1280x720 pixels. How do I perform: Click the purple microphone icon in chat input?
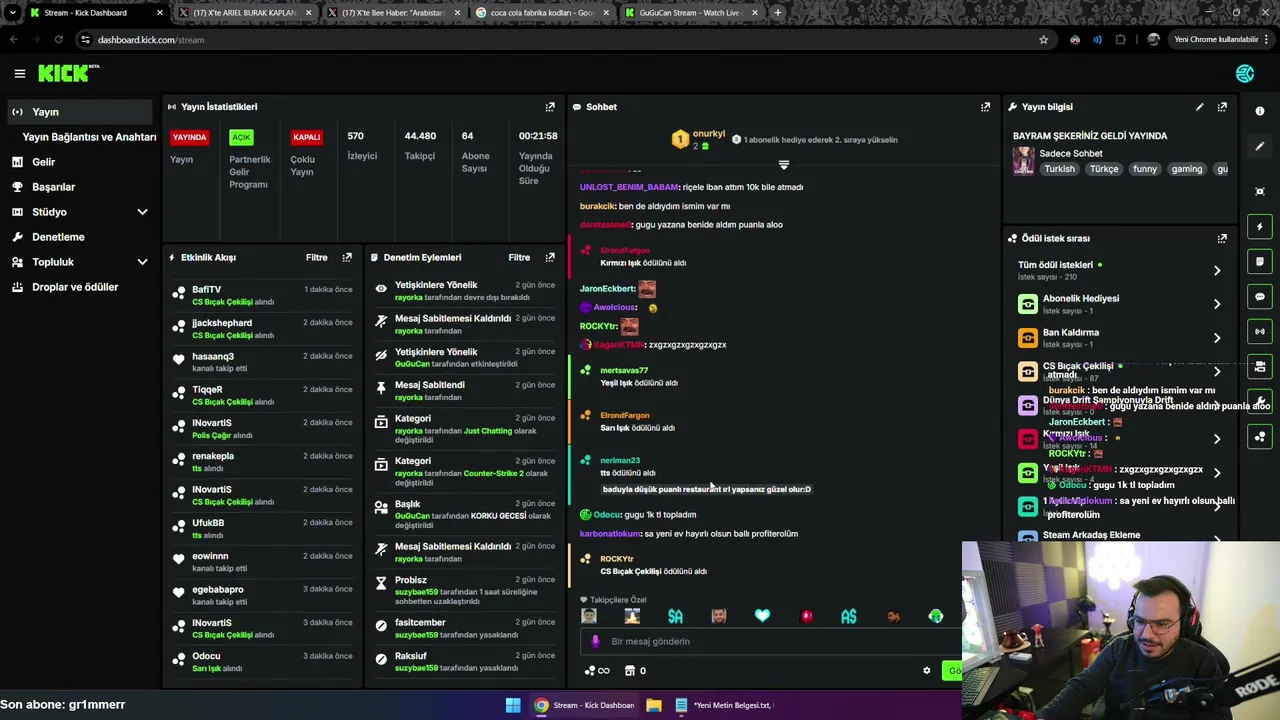(x=595, y=641)
